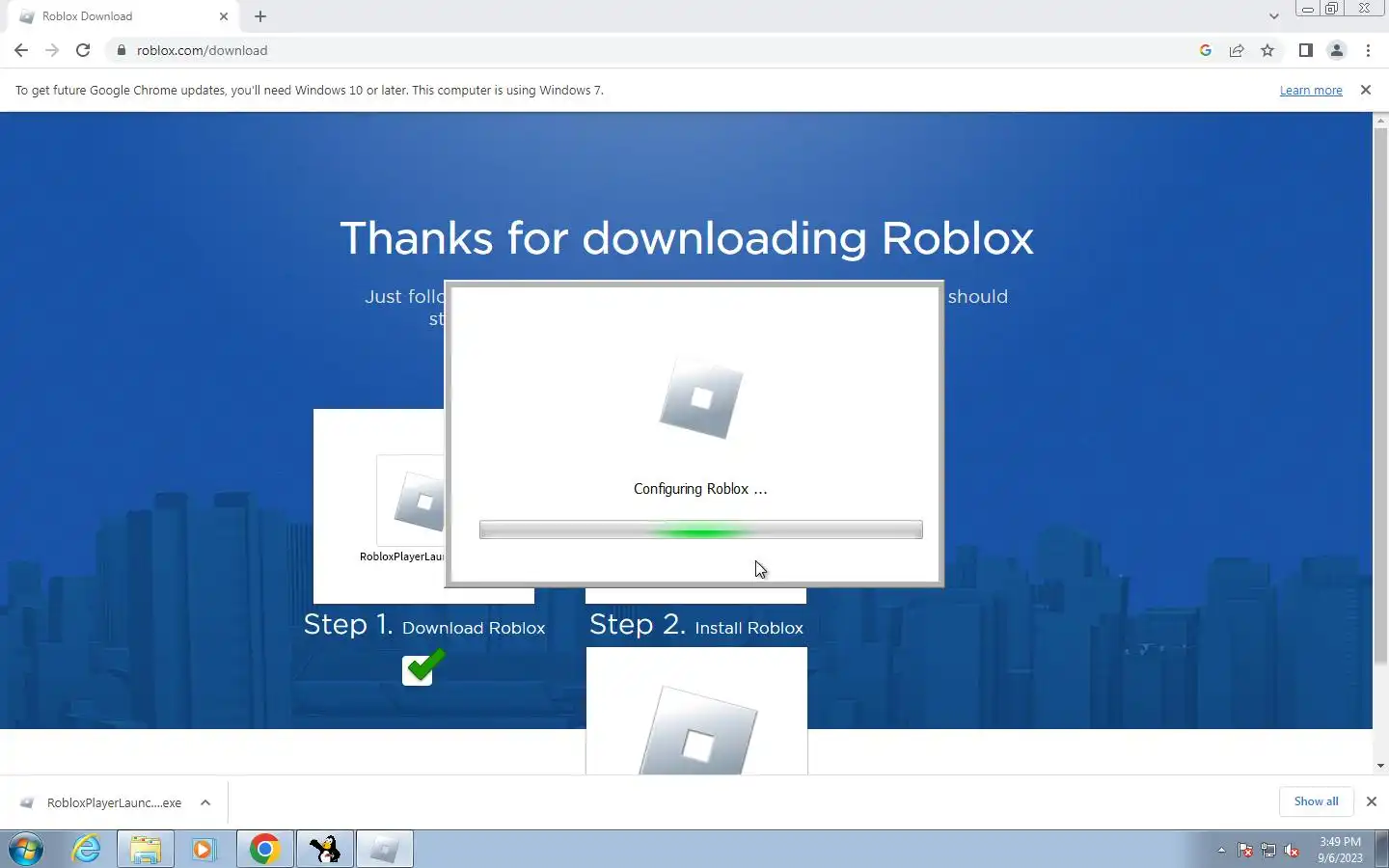The width and height of the screenshot is (1389, 868).
Task: Go back to the previous page
Action: coord(21,50)
